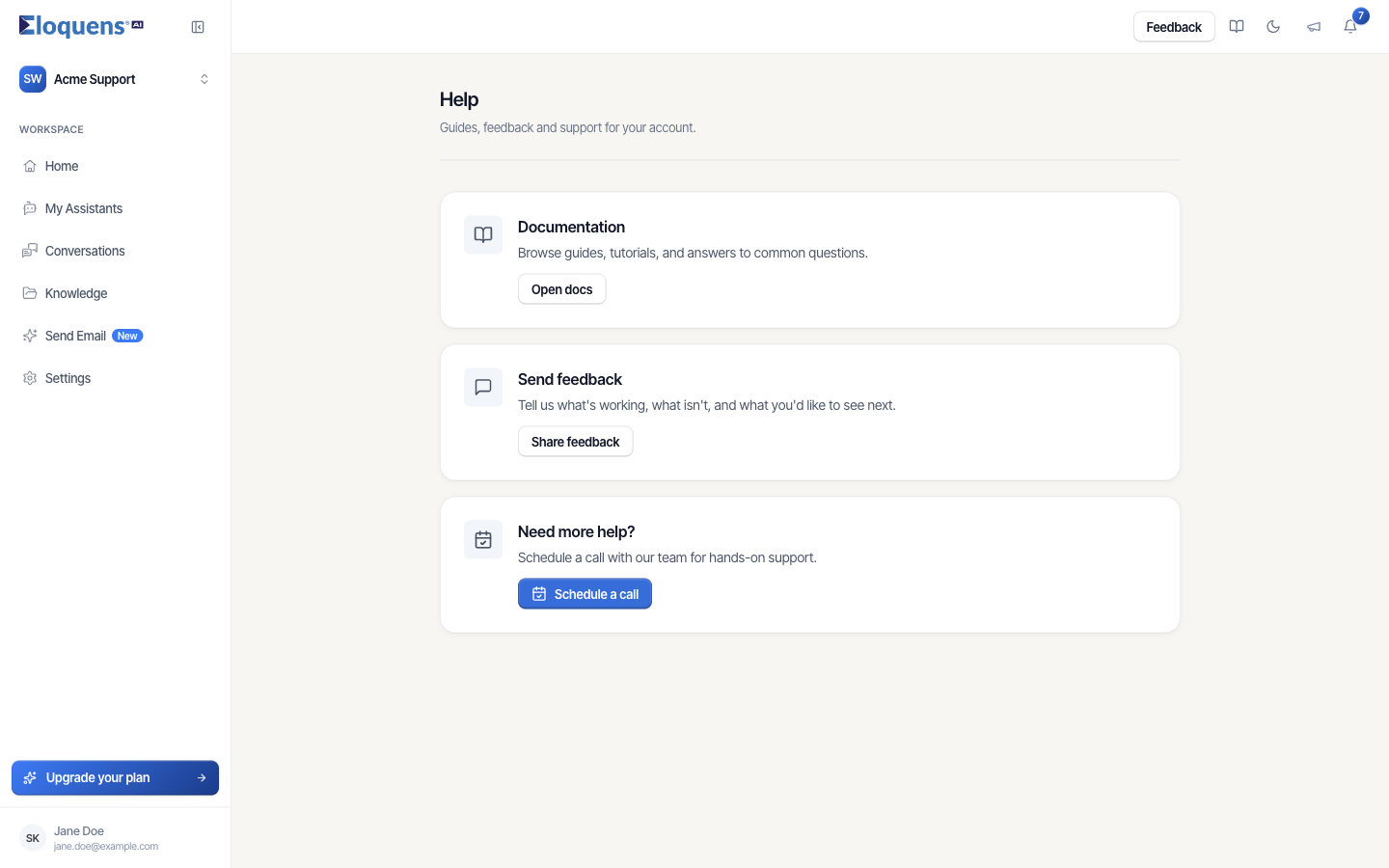Click the Settings gear icon
The image size is (1389, 868).
click(30, 378)
